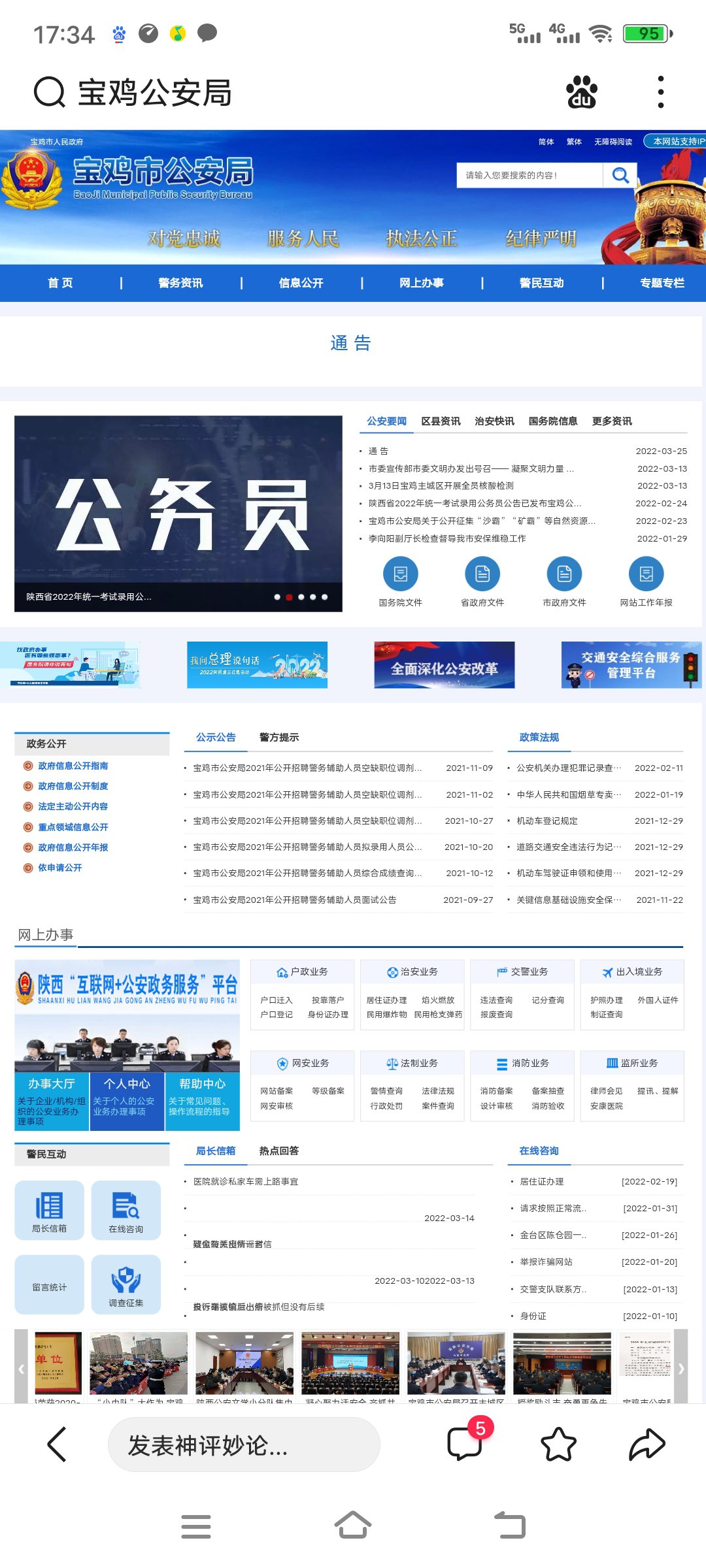Open the 全面深化公安改革 banner

point(445,665)
